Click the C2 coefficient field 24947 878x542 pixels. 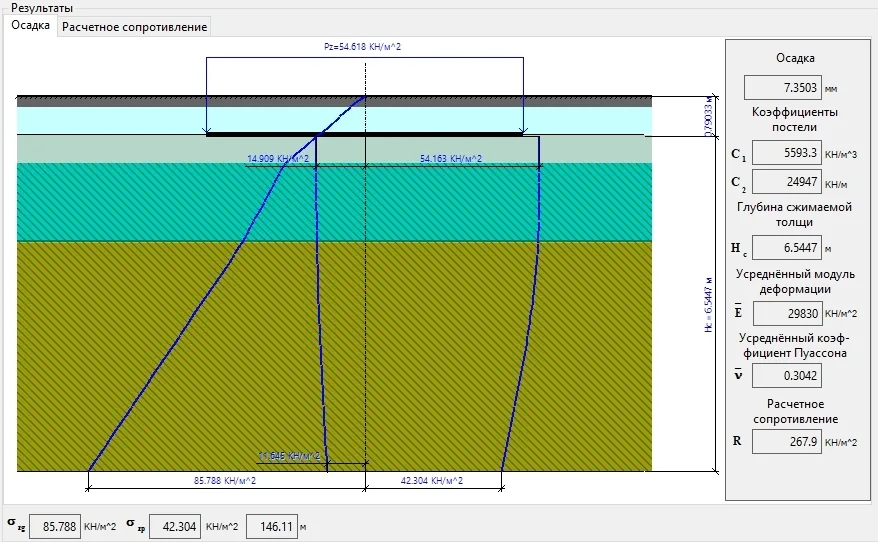coord(786,182)
